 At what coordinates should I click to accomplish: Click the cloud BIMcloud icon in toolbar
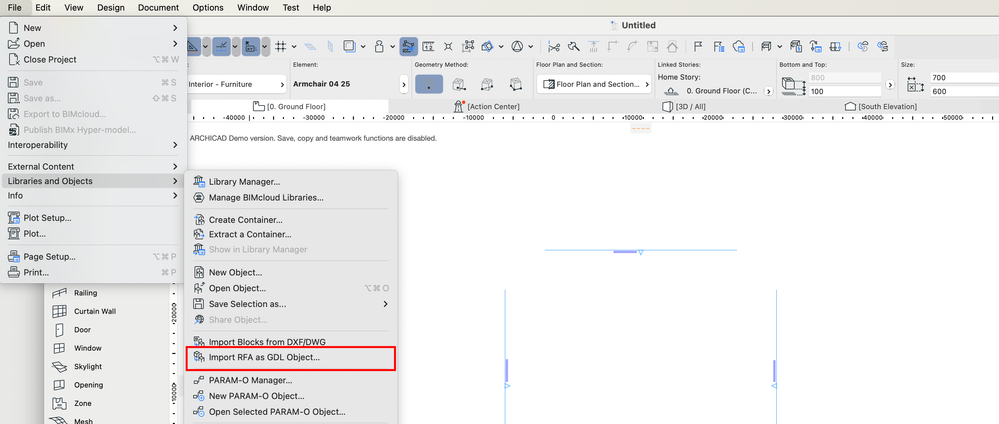point(739,47)
